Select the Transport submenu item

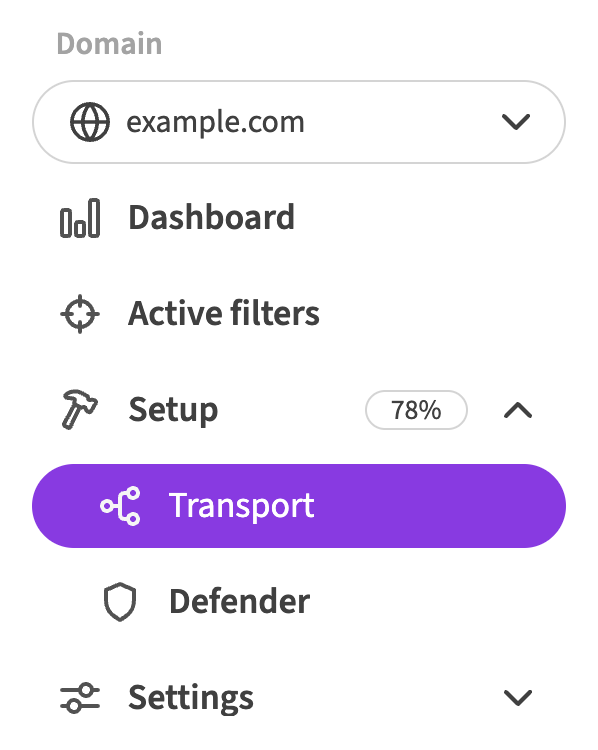299,506
